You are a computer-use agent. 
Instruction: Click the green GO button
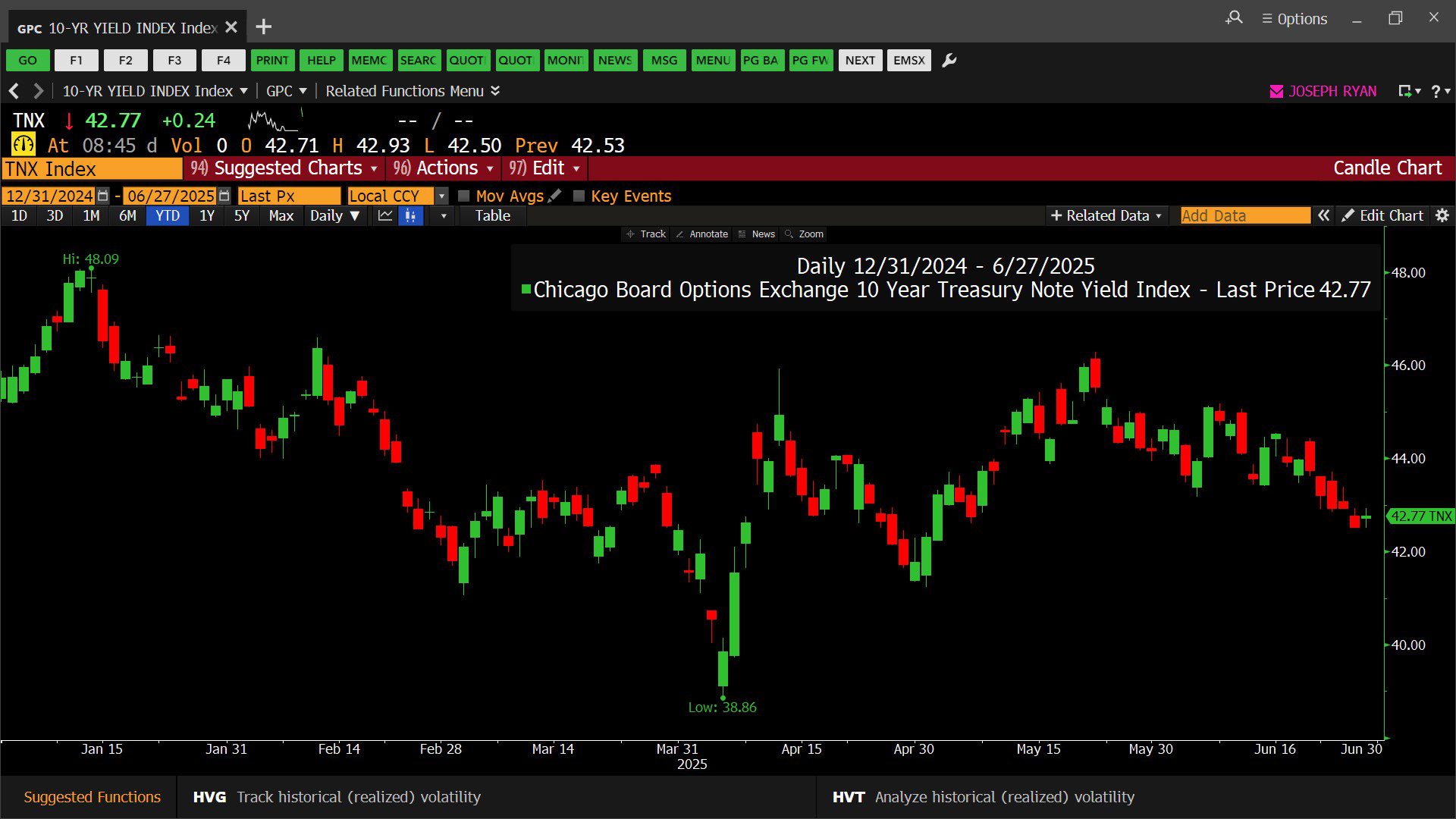(x=28, y=61)
